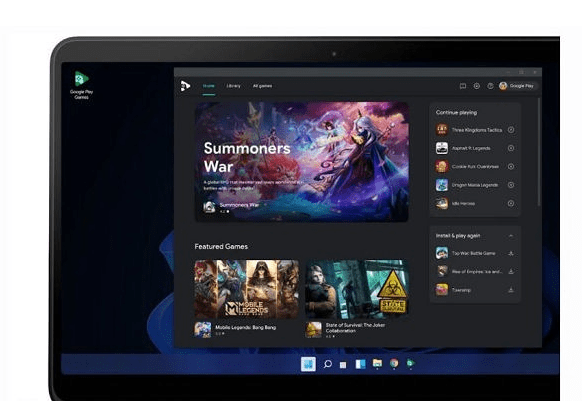Click the Township game icon
The width and height of the screenshot is (583, 401).
pos(442,290)
